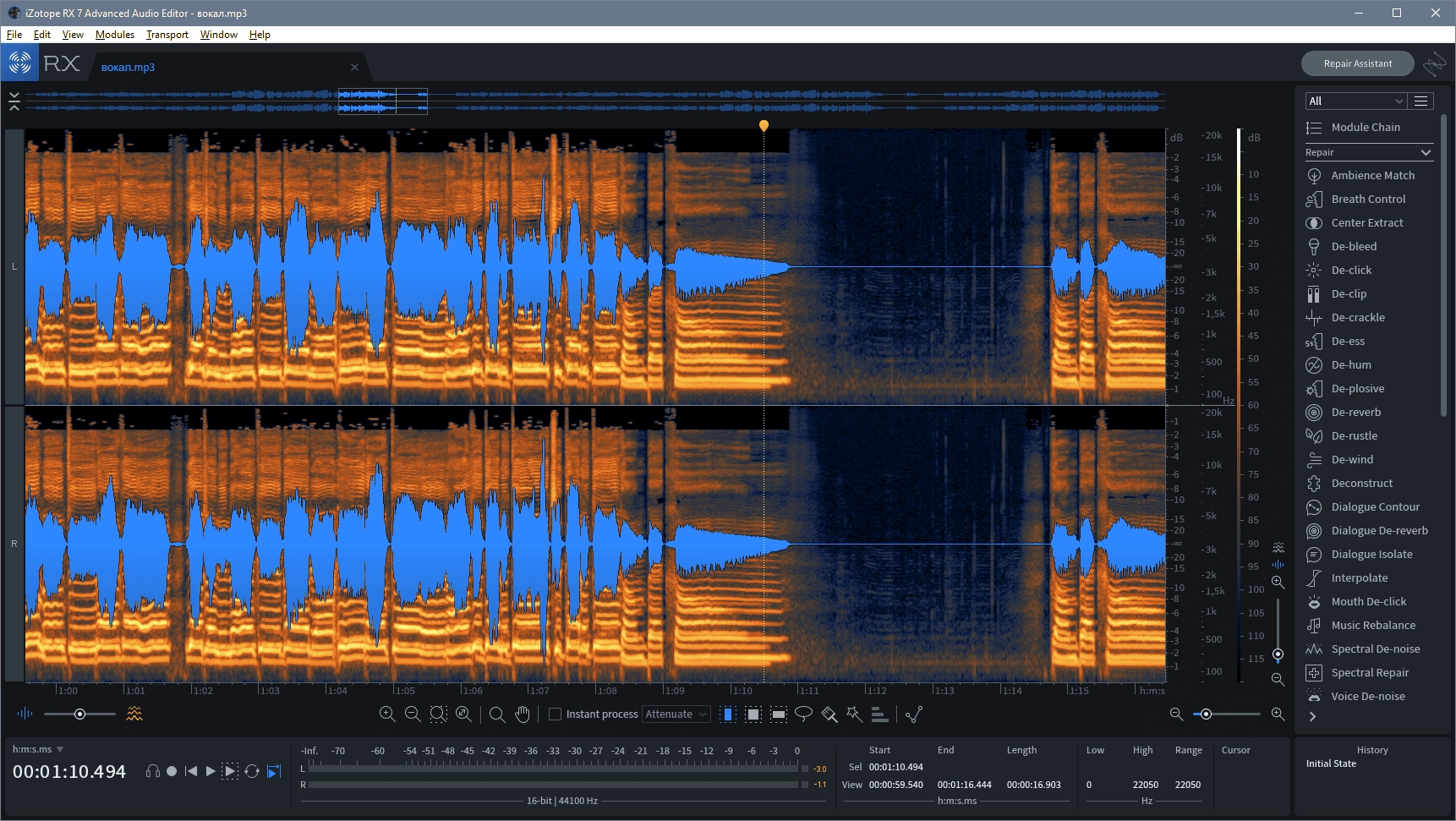Zoom to the current selection

point(438,714)
